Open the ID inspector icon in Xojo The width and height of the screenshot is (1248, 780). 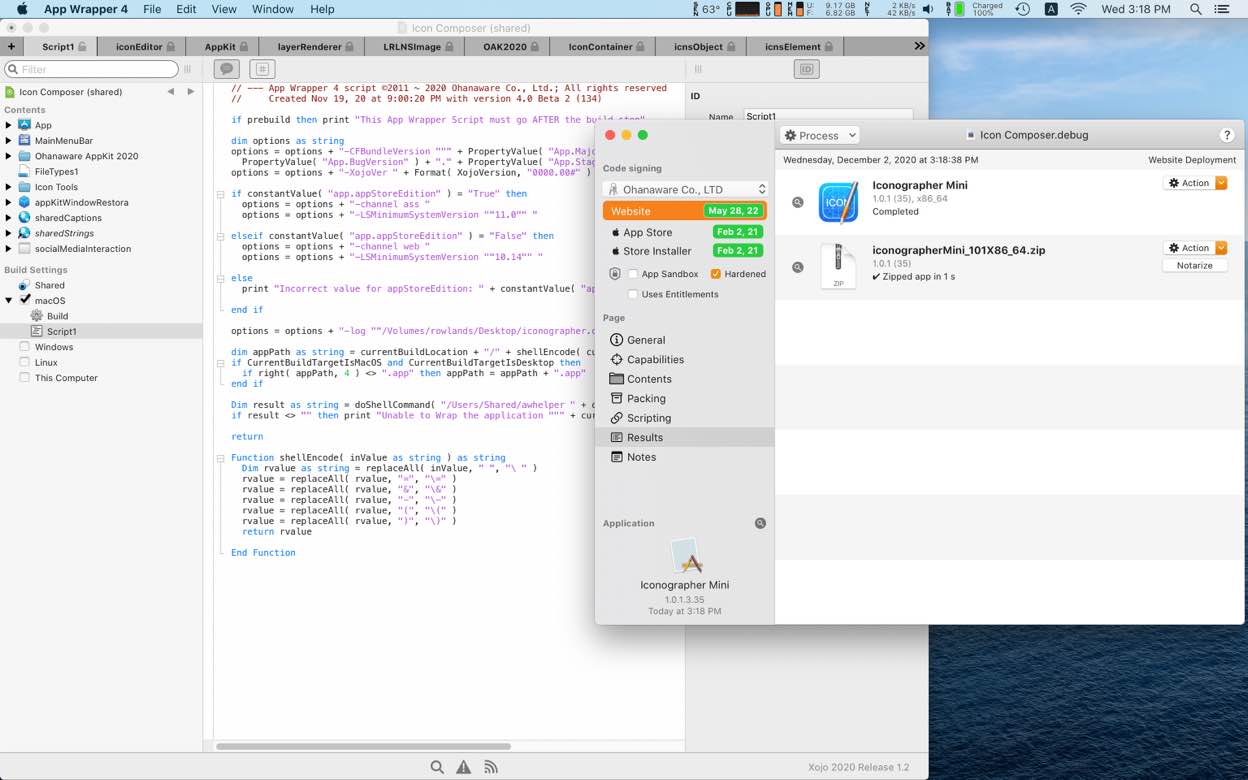[x=806, y=69]
